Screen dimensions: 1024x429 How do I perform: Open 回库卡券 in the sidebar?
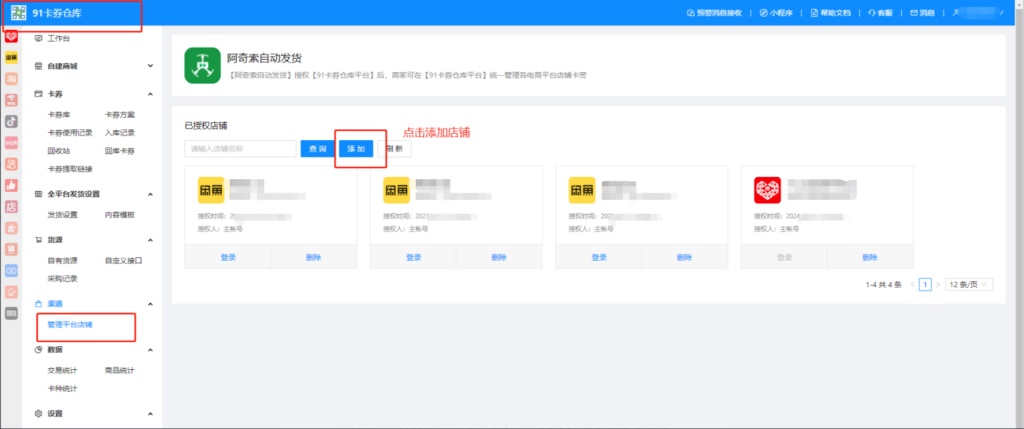pyautogui.click(x=120, y=151)
